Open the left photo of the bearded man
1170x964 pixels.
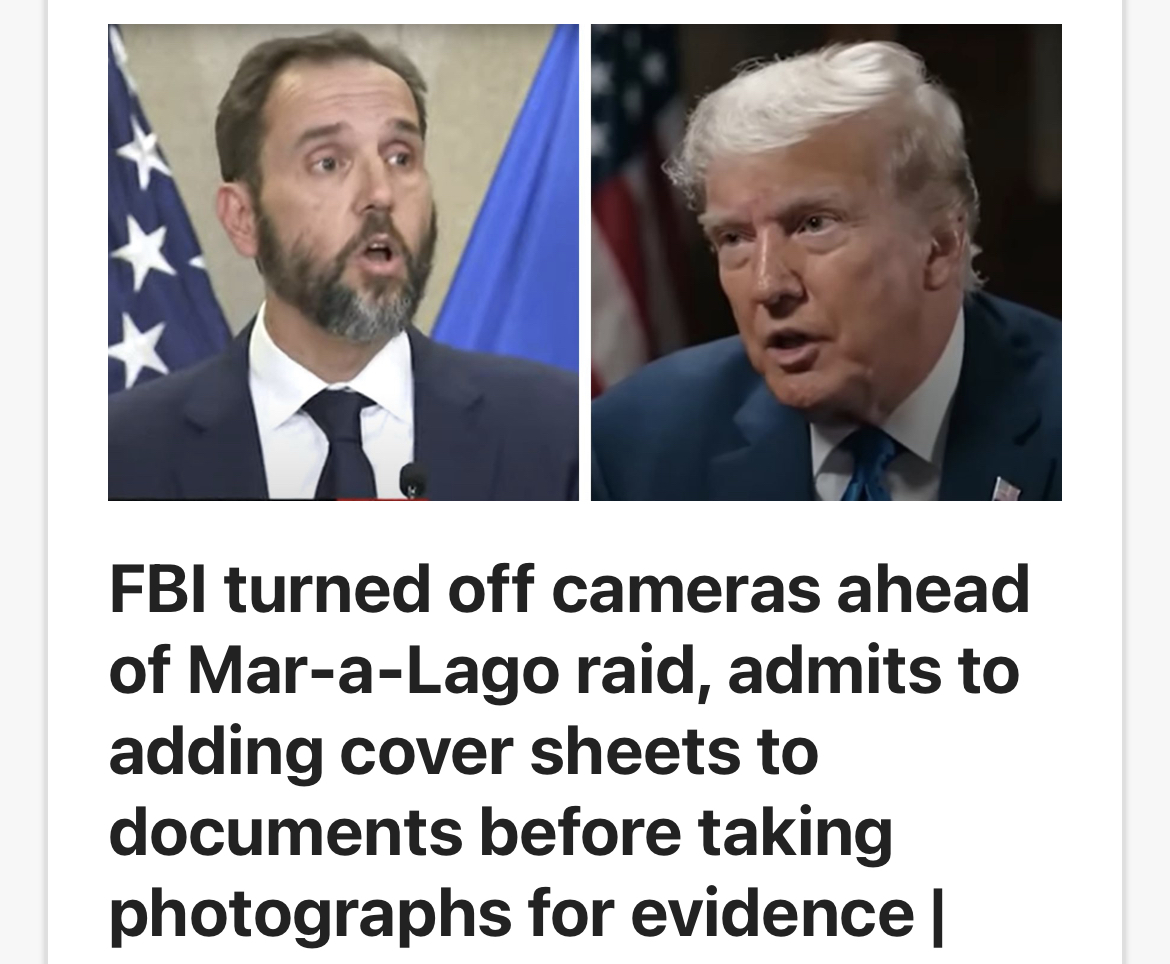tap(343, 262)
